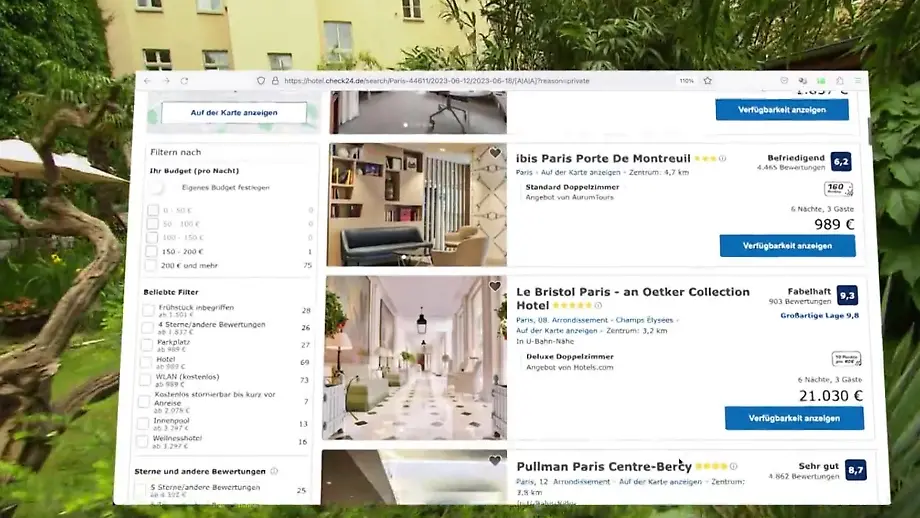Enable the WLAN (kostenlos) filter checkbox
This screenshot has height=518, width=920.
(x=147, y=379)
